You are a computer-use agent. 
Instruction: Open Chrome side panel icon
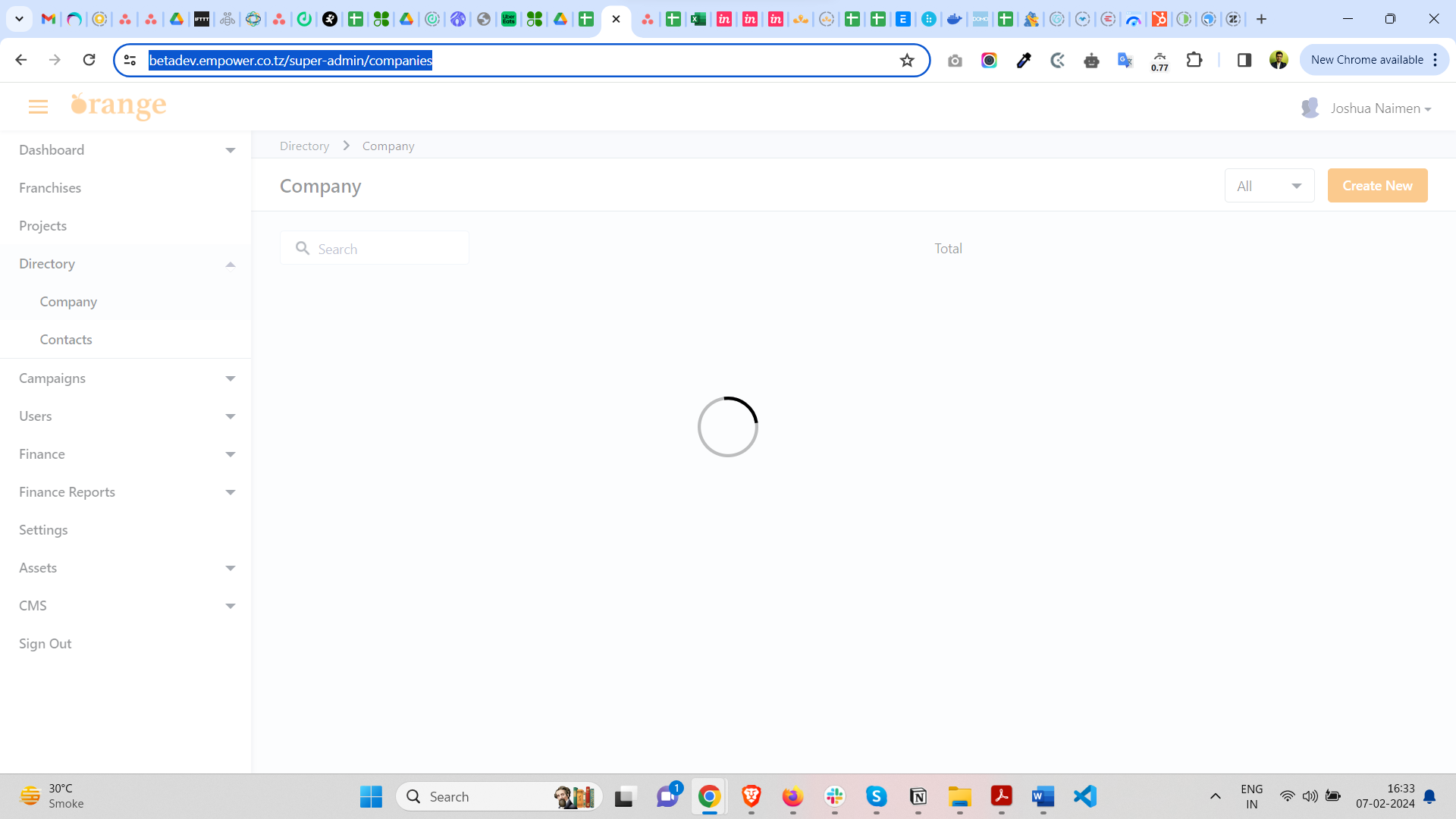tap(1244, 60)
